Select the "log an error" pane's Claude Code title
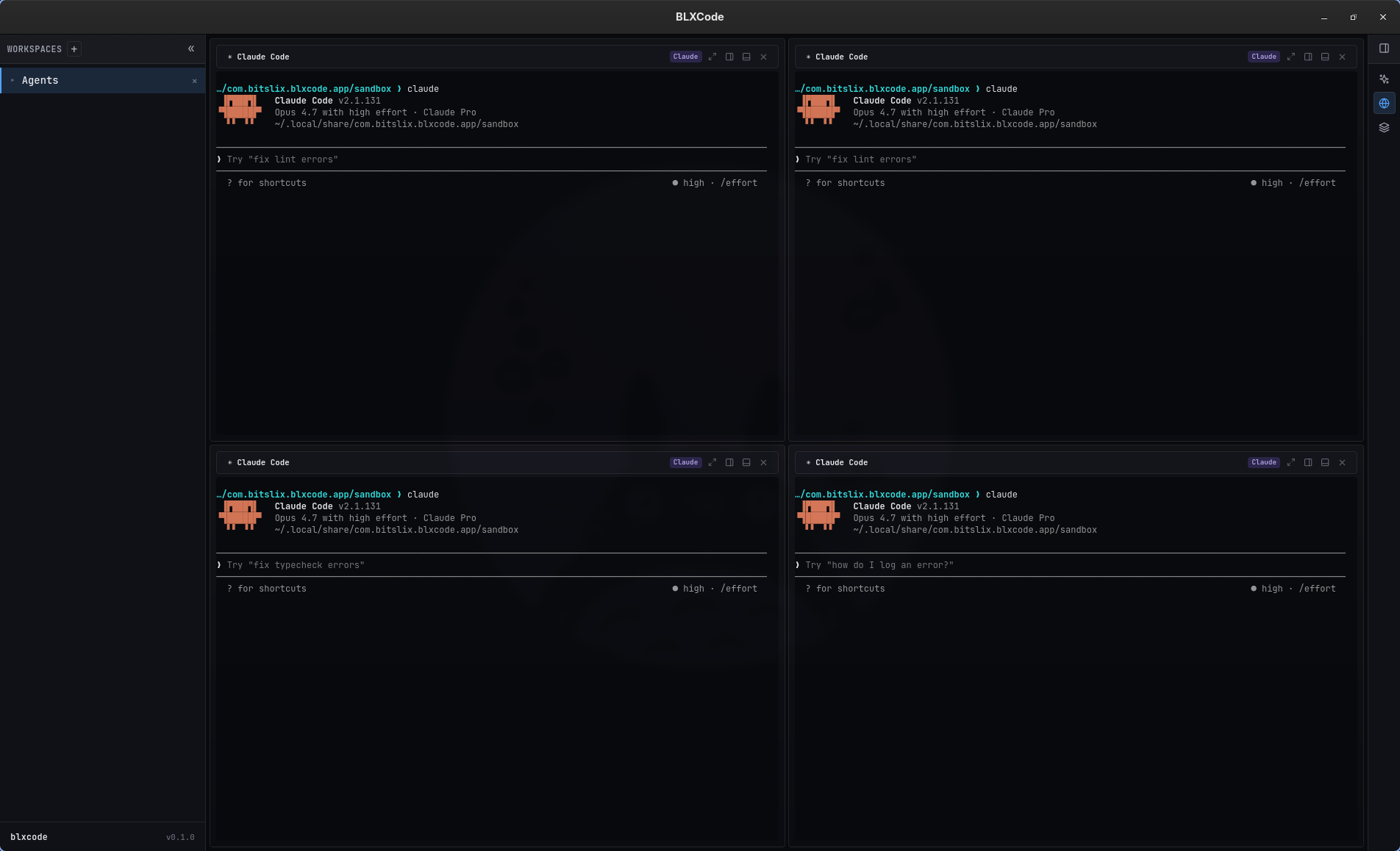The image size is (1400, 851). pyautogui.click(x=841, y=462)
